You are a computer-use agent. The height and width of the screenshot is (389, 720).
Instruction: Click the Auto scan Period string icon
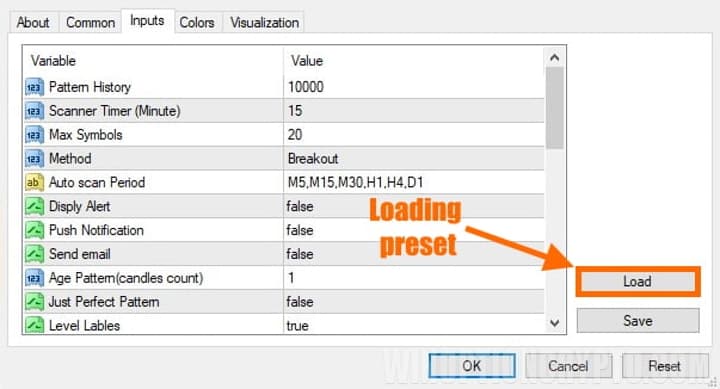(34, 182)
